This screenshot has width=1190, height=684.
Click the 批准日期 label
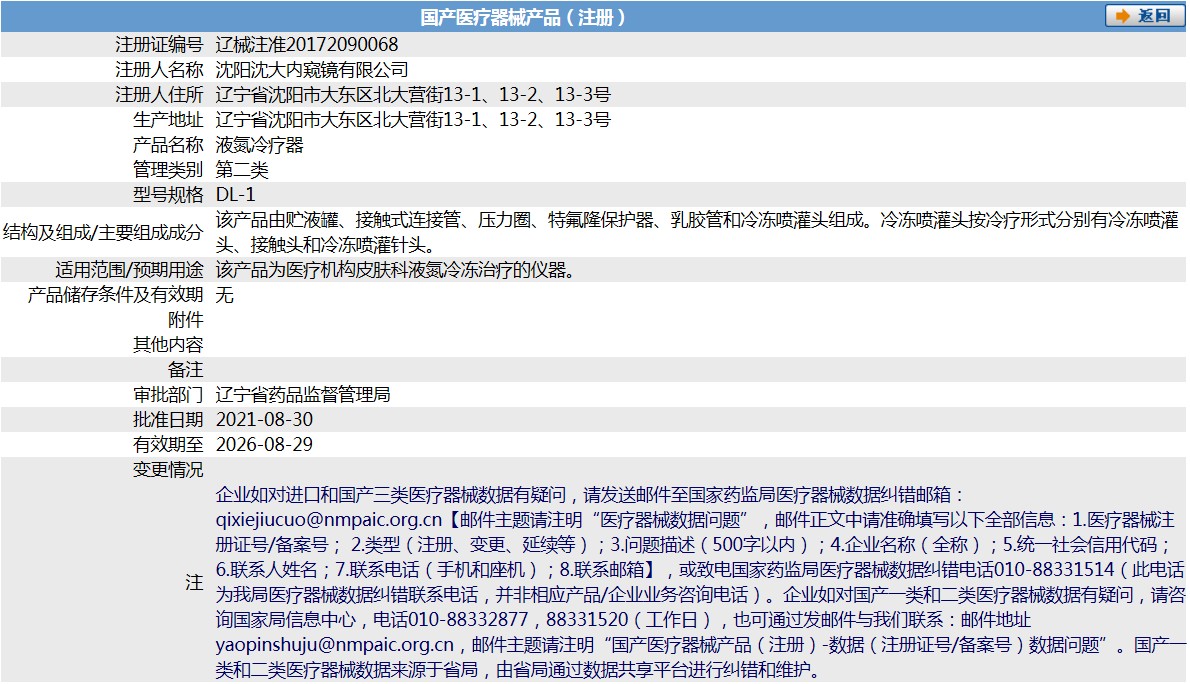[x=168, y=420]
